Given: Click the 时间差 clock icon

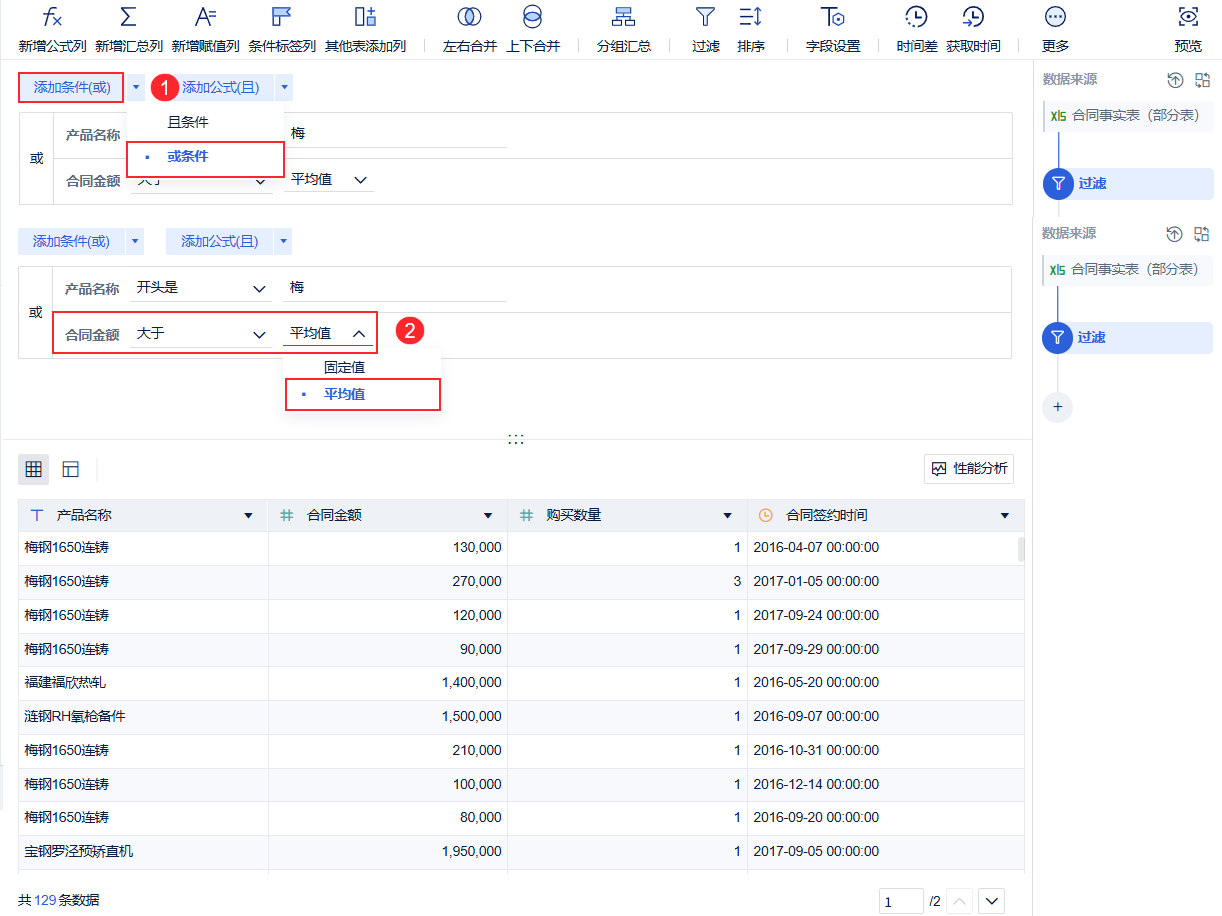Looking at the screenshot, I should 916,17.
